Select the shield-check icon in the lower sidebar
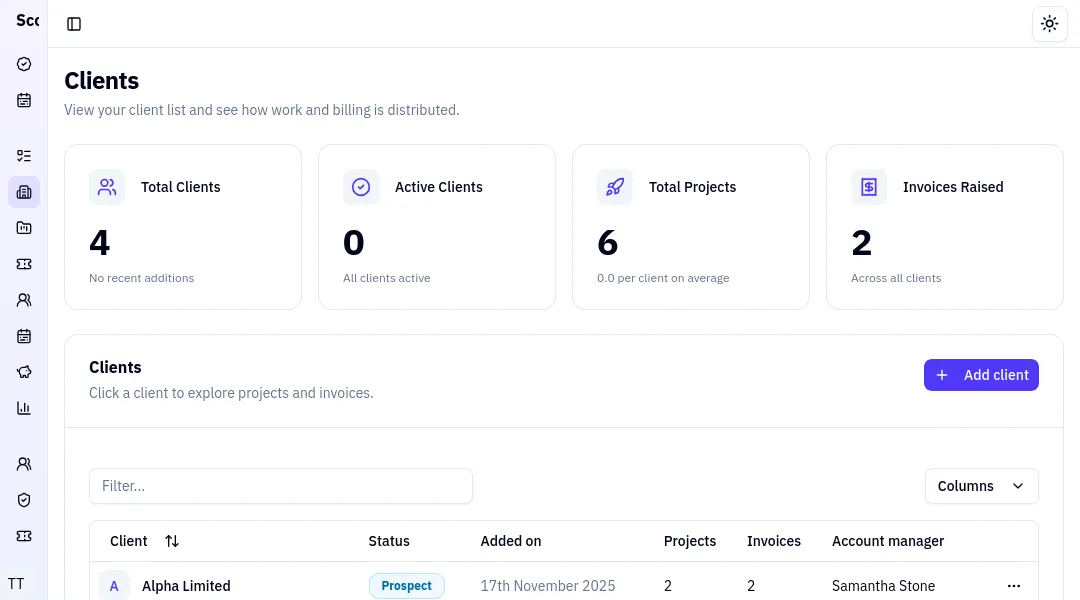The width and height of the screenshot is (1080, 600). (24, 499)
